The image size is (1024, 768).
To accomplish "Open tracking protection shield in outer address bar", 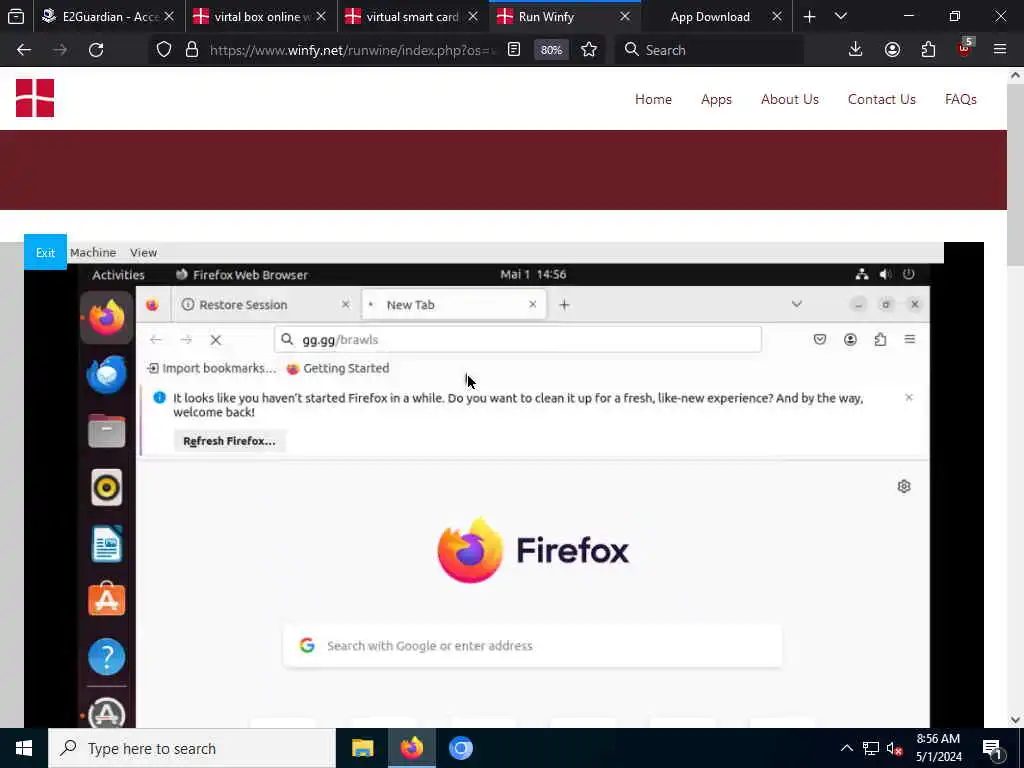I will tap(164, 50).
